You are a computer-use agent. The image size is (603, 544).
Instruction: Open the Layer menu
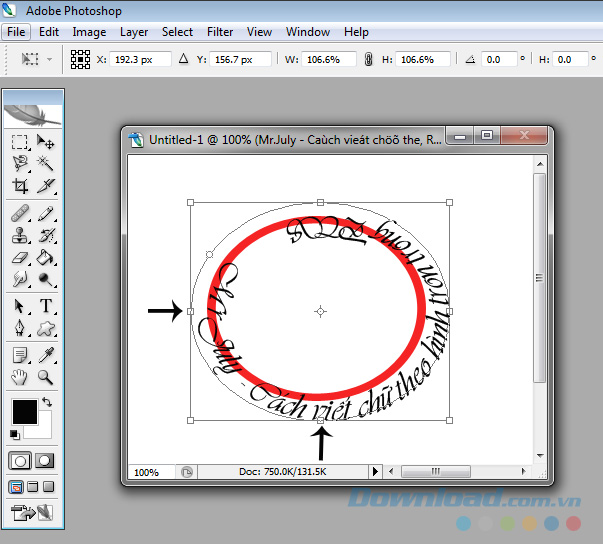[134, 32]
